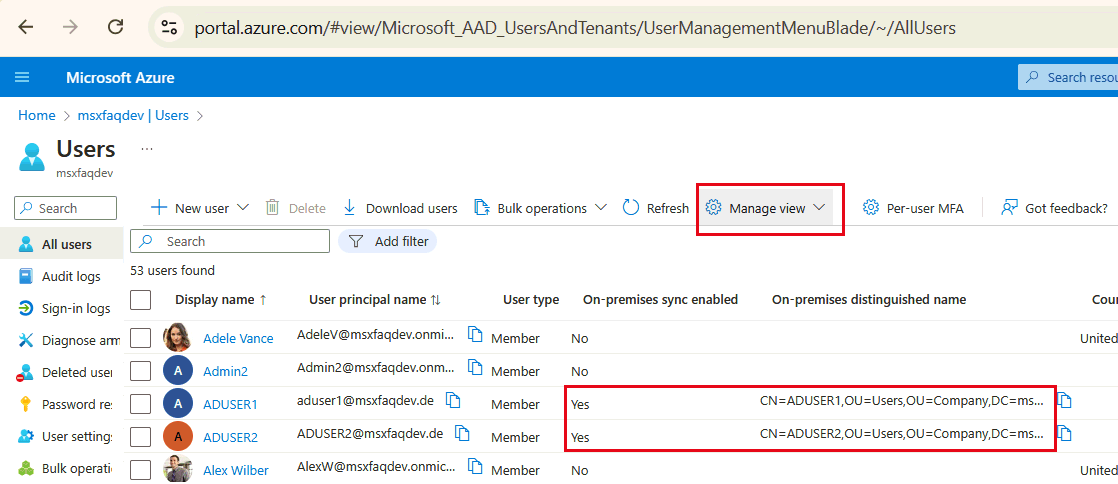The height and width of the screenshot is (484, 1118).
Task: Click Got feedback? button
Action: click(x=1055, y=208)
